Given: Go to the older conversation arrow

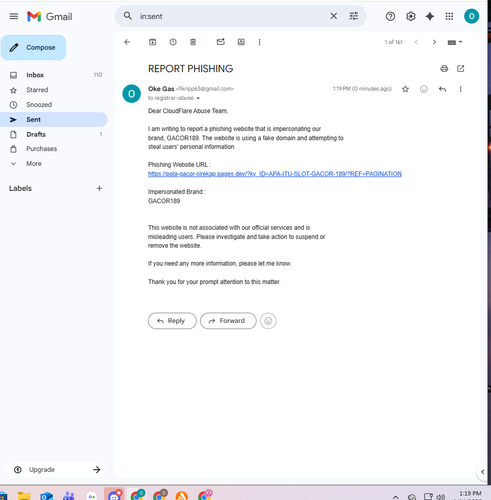Looking at the screenshot, I should [x=434, y=42].
